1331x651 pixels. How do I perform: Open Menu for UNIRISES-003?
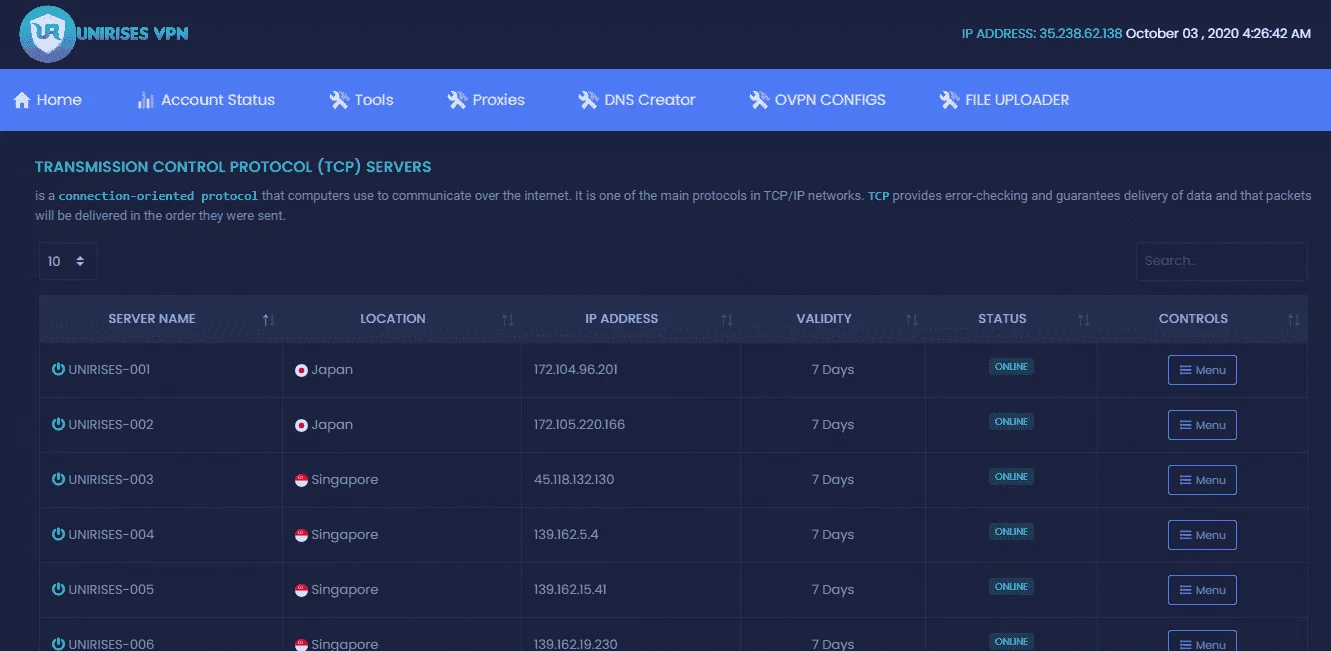1202,480
